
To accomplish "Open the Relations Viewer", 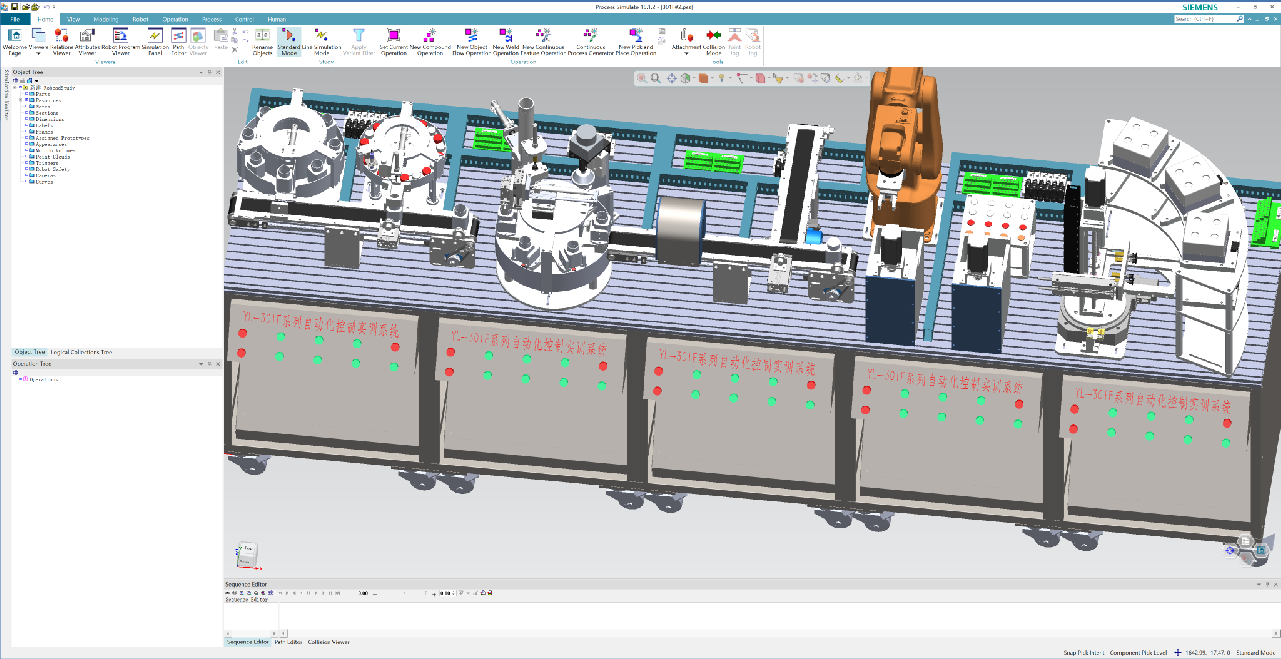I will pos(62,41).
